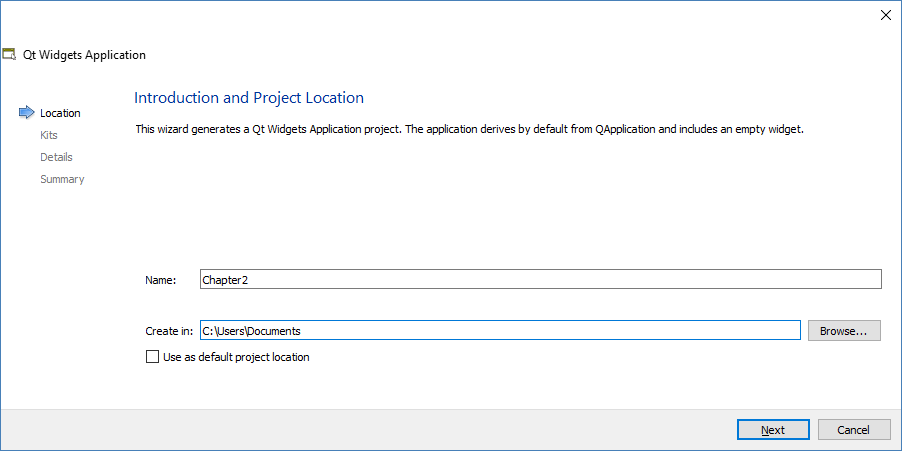
Task: Click the 'Name:' field label
Action: pos(160,280)
